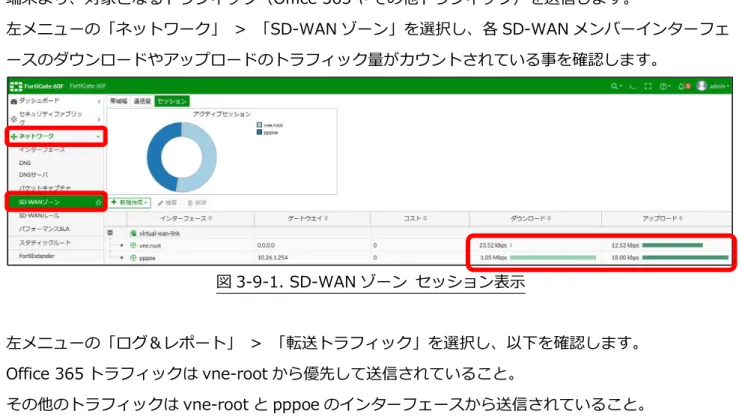
Task: Open the CLI console icon
Action: (632, 86)
